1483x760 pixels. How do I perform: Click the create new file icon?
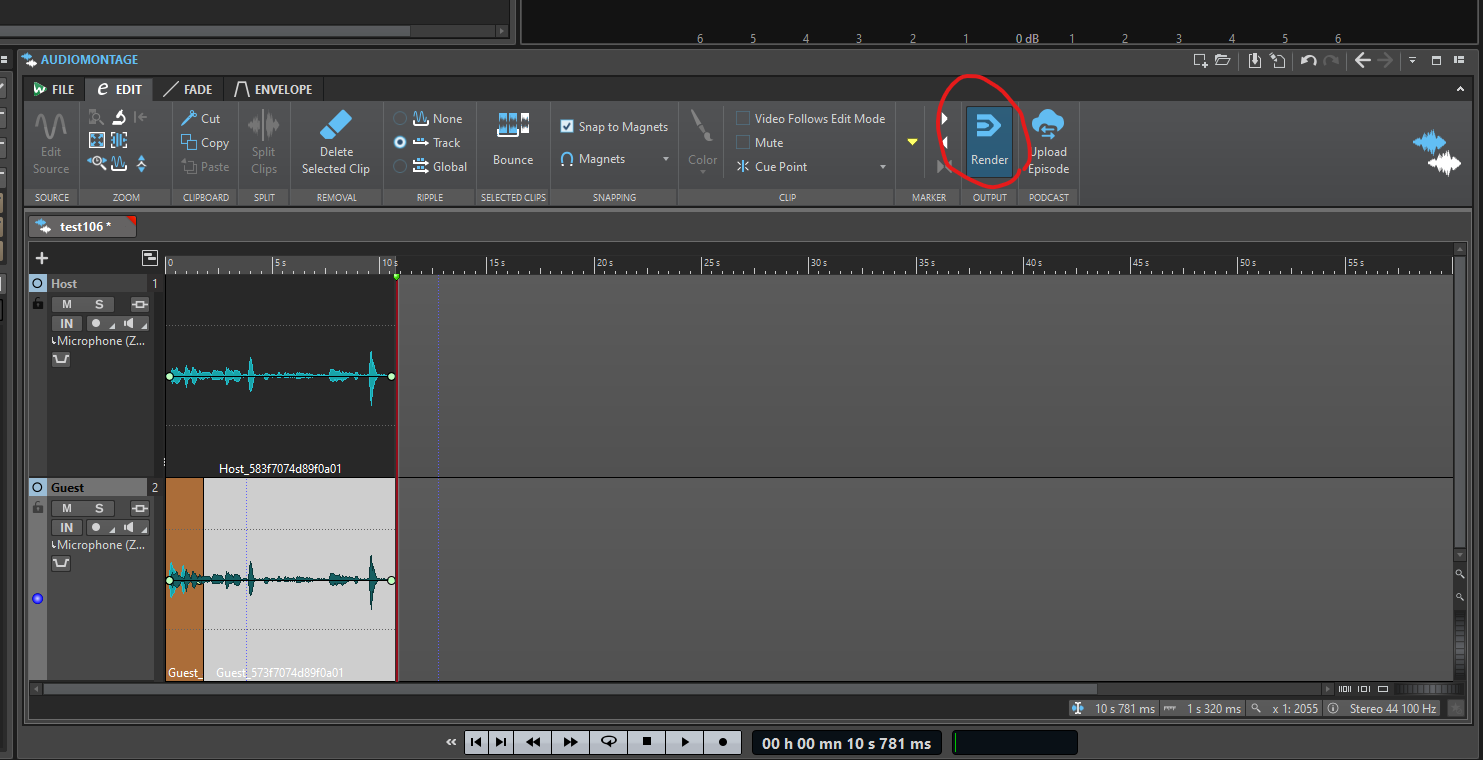(x=1200, y=60)
